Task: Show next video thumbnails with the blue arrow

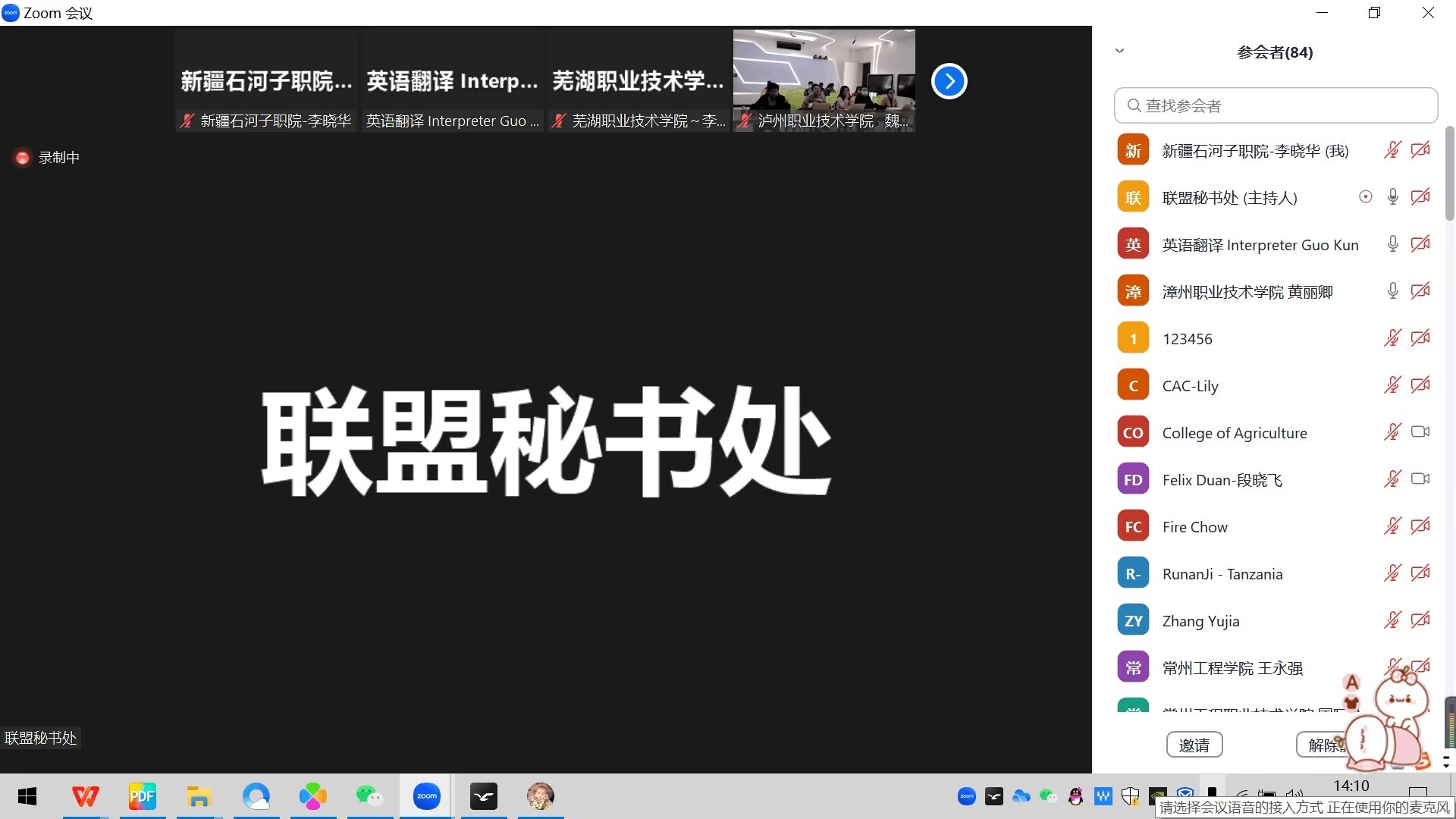Action: 949,81
